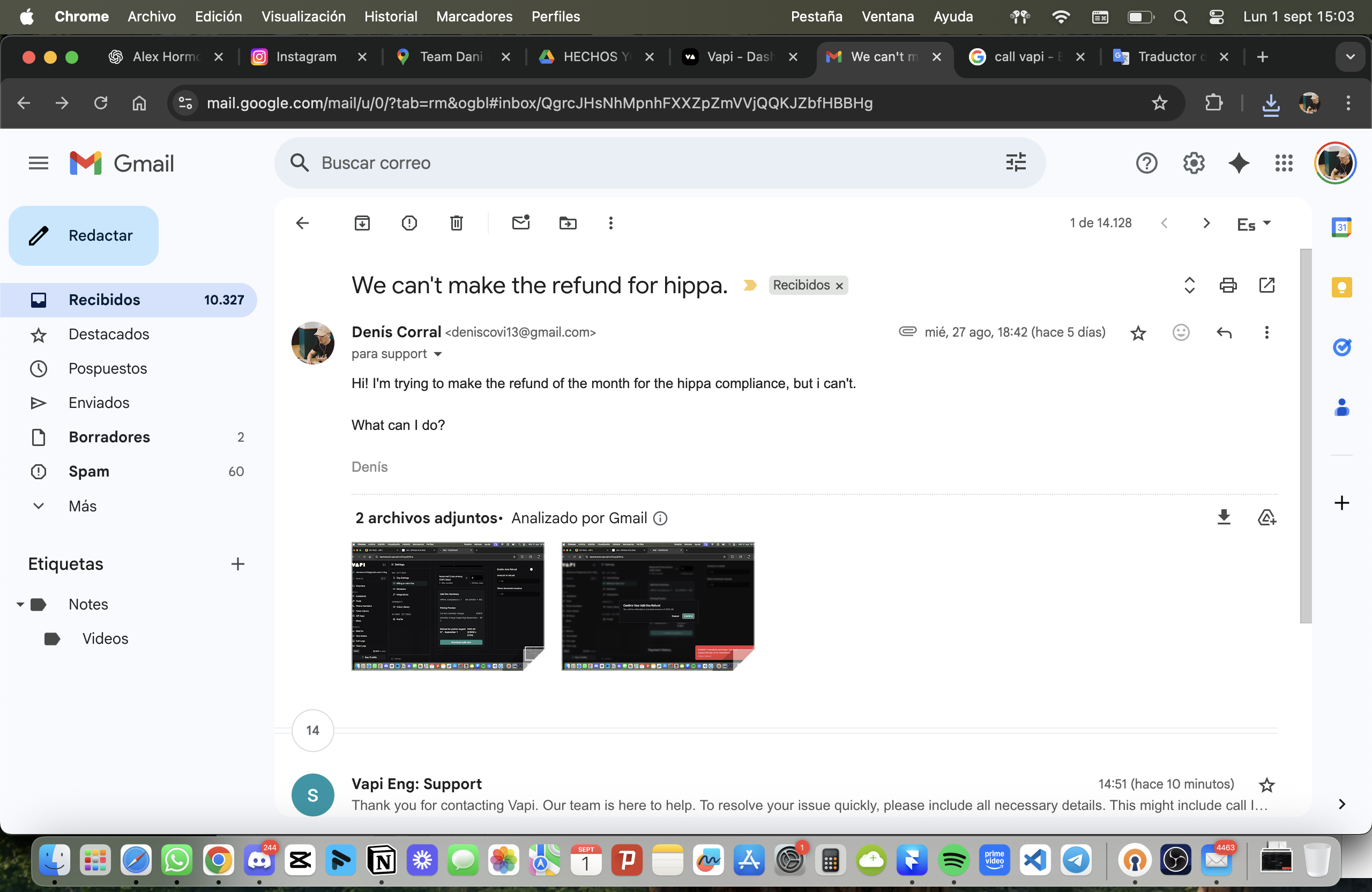Screen dimensions: 1372x892
Task: Download all attachments
Action: point(1223,518)
